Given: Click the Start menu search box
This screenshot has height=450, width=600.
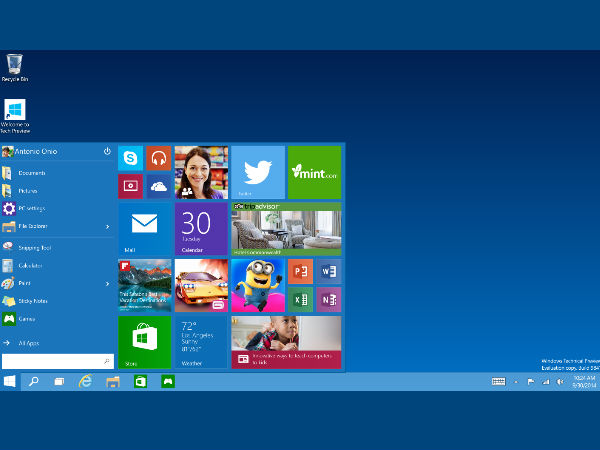Looking at the screenshot, I should [55, 360].
